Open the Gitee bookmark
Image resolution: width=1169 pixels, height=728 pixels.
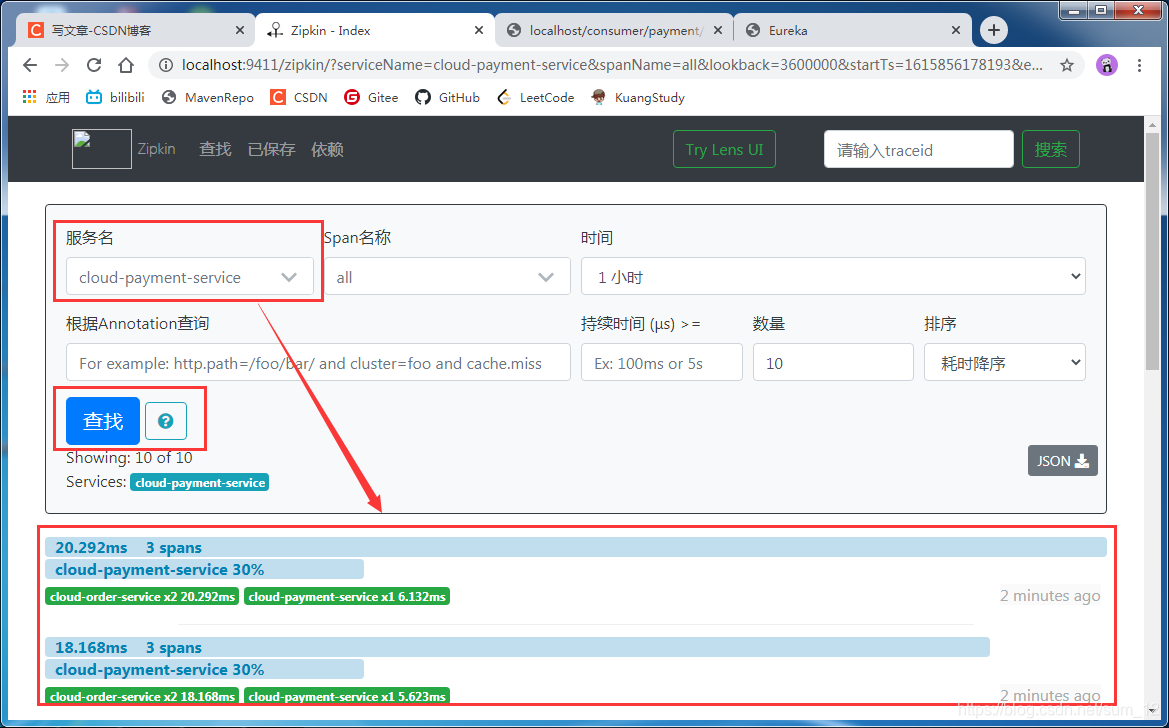[x=371, y=98]
